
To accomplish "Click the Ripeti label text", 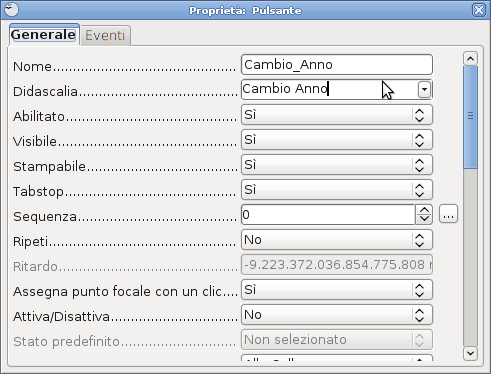I will 30,241.
